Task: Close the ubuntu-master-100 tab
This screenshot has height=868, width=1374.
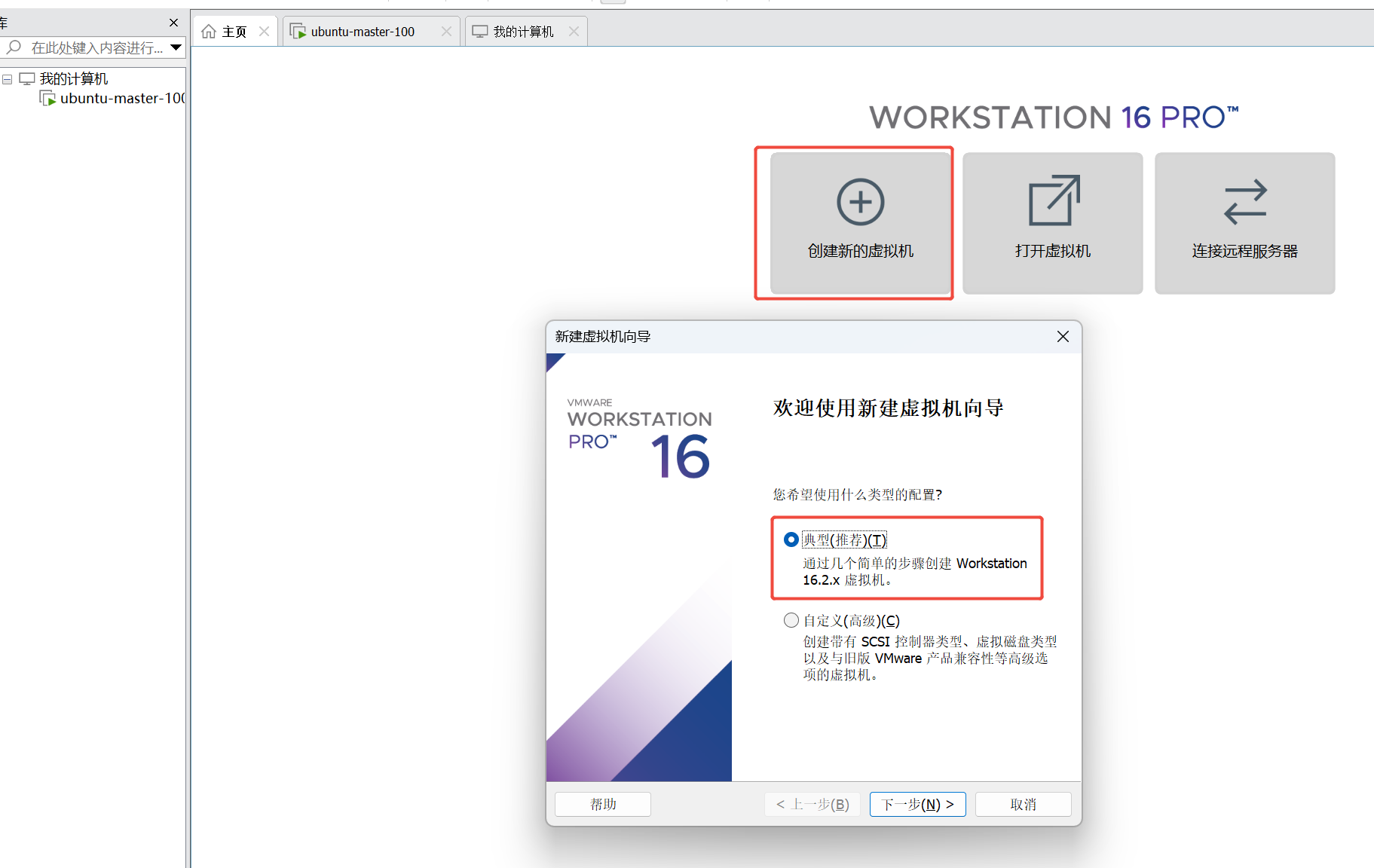Action: [446, 32]
